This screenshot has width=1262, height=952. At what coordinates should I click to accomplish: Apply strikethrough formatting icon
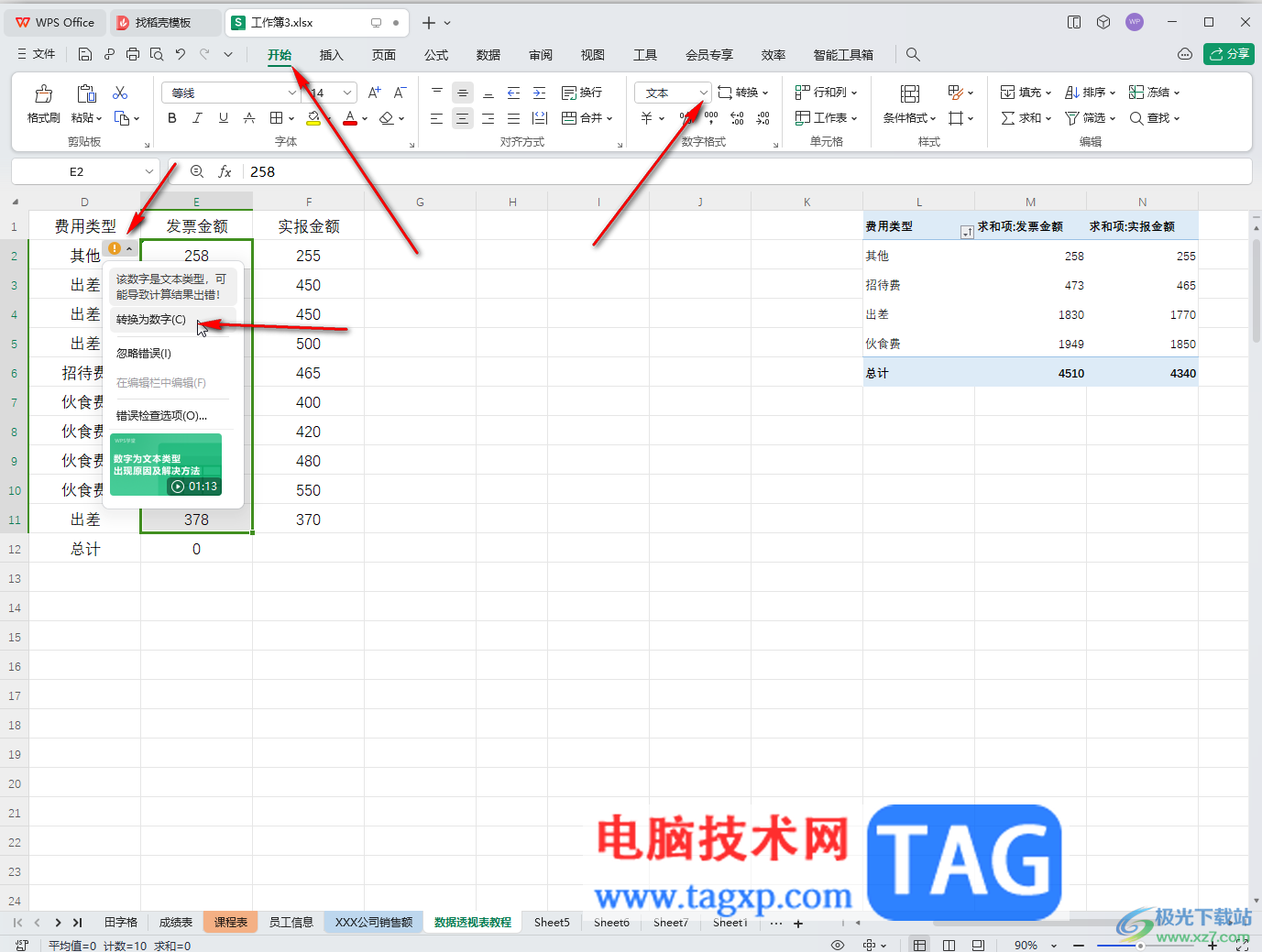tap(249, 118)
